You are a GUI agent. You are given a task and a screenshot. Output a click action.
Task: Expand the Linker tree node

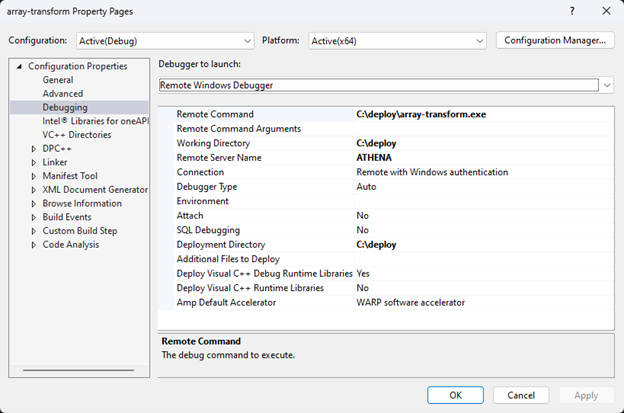tap(34, 162)
